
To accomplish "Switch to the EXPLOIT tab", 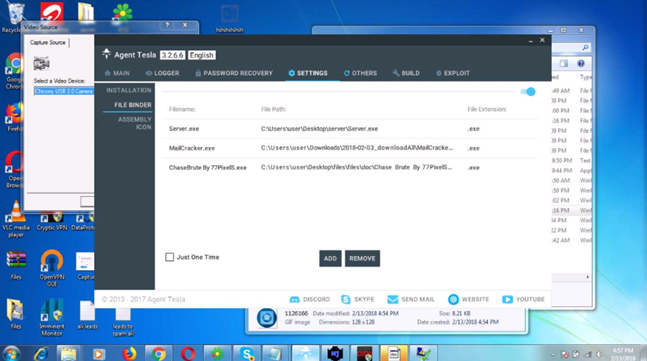I will click(453, 73).
